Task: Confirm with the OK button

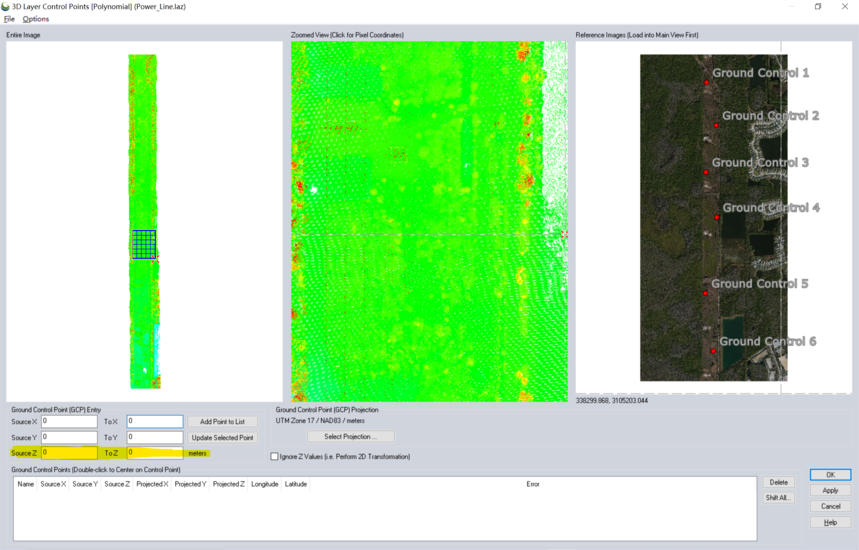Action: pyautogui.click(x=831, y=474)
